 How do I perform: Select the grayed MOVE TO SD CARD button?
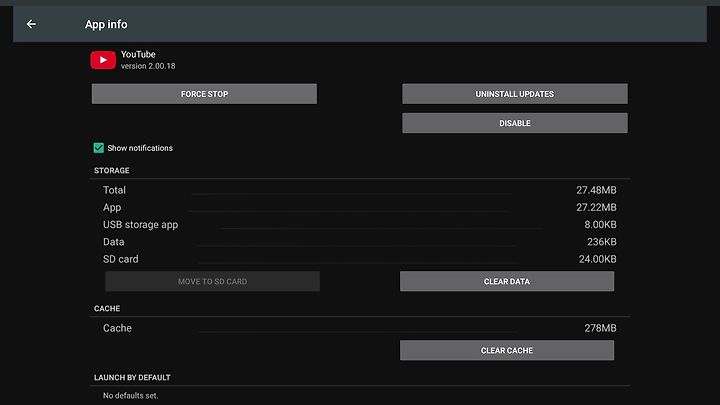(x=213, y=281)
